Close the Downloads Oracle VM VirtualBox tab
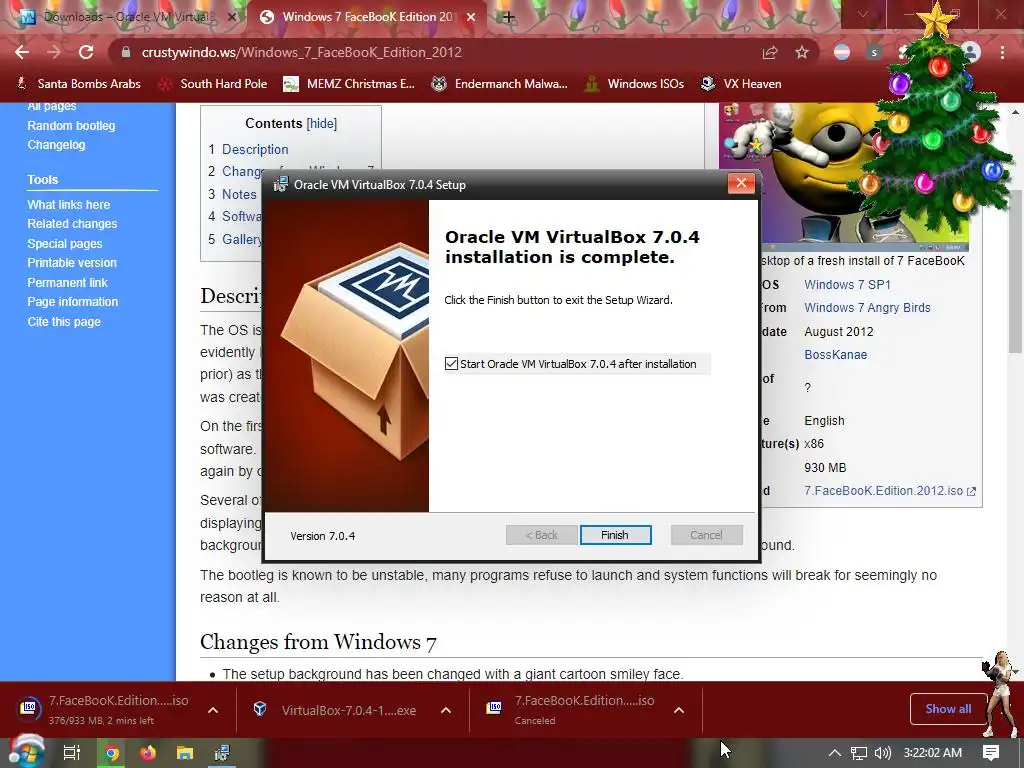 click(x=232, y=17)
